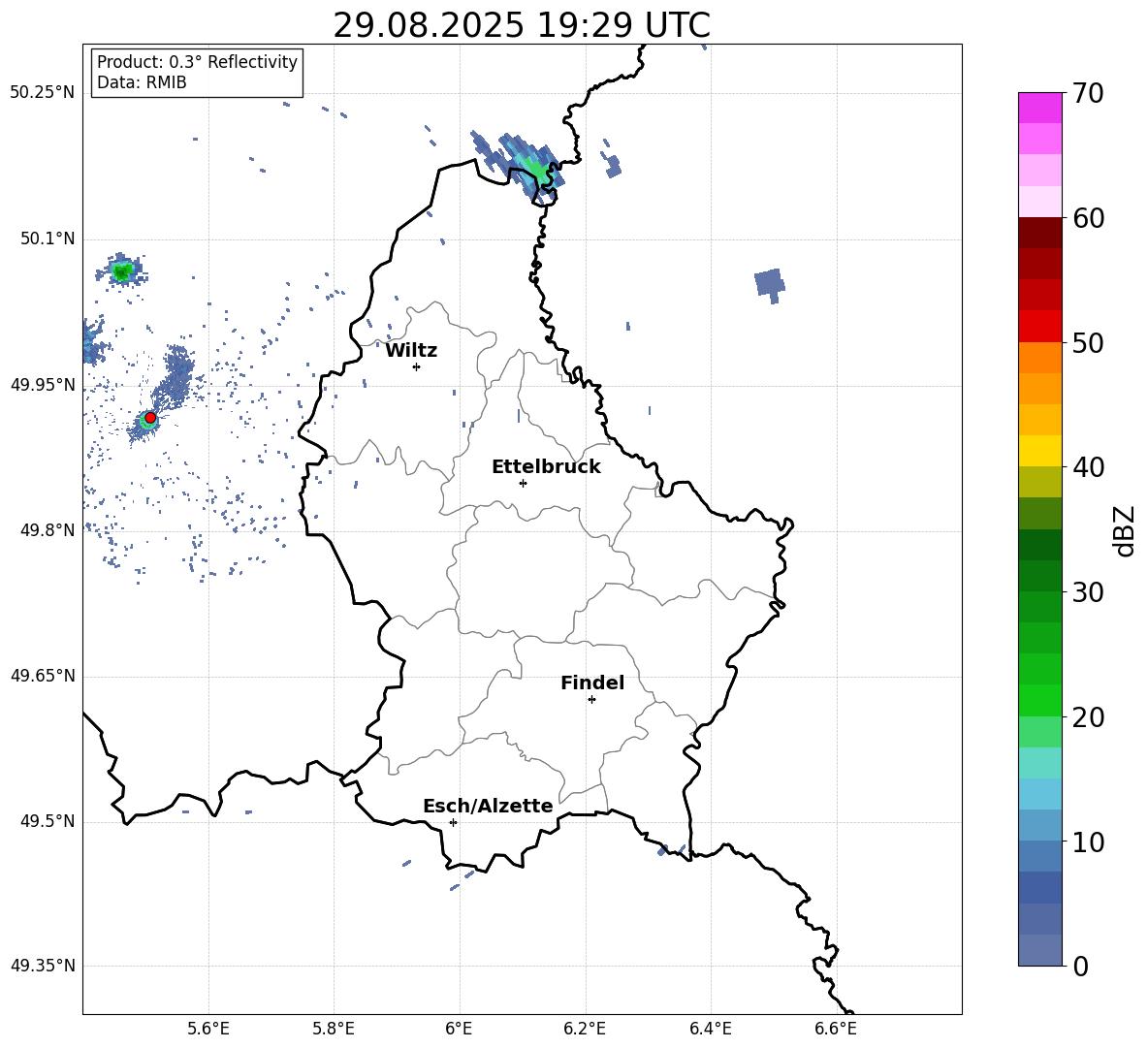Click the 6°E longitude label
This screenshot has height=1048, width=1148.
tap(459, 1030)
